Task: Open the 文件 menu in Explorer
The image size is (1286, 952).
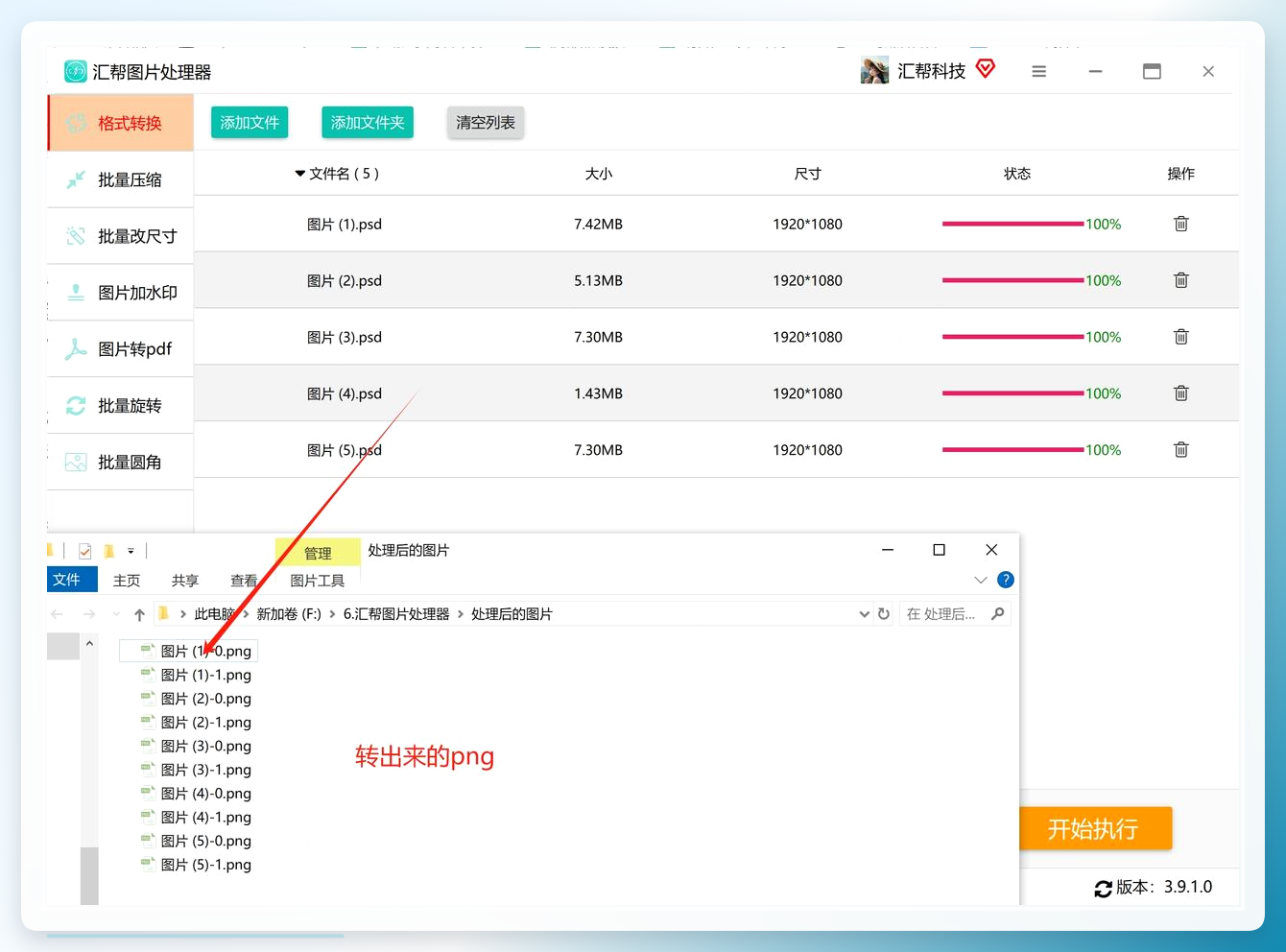Action: click(x=72, y=580)
